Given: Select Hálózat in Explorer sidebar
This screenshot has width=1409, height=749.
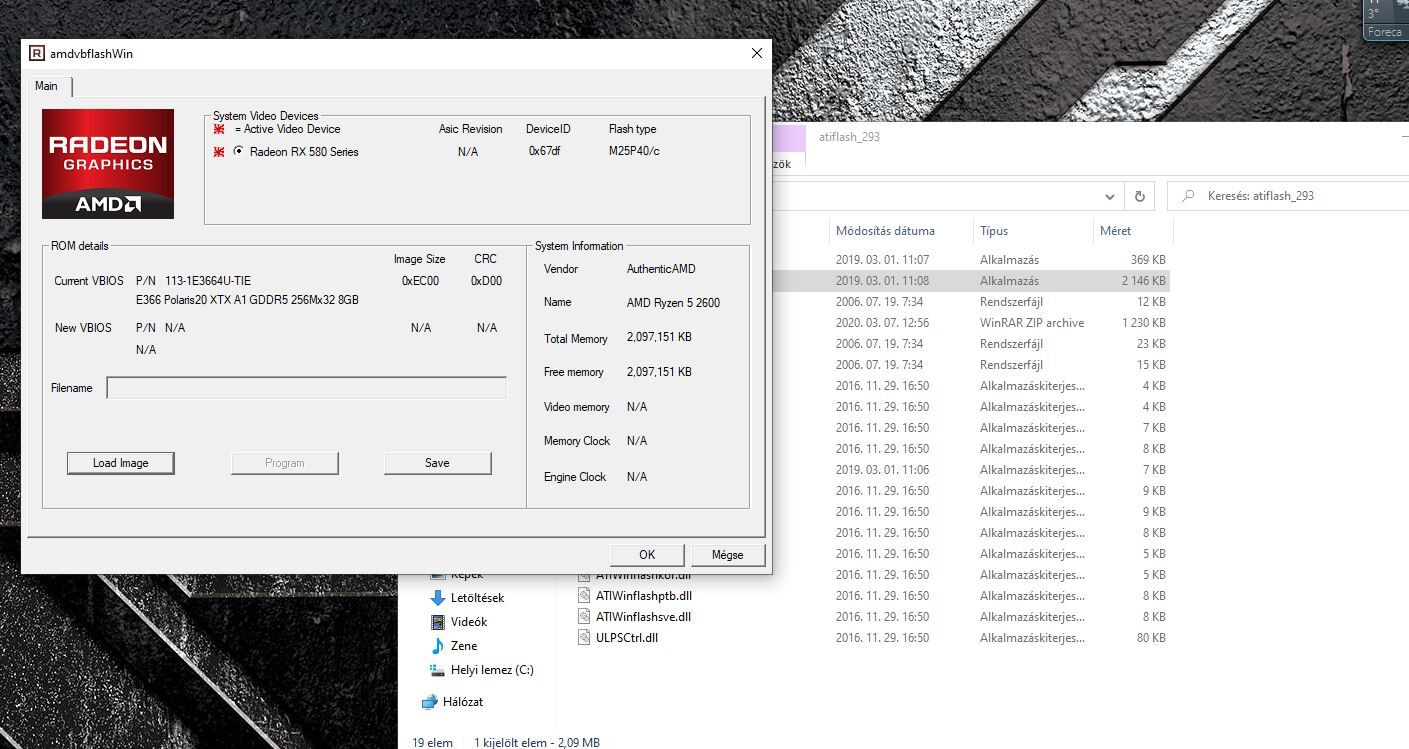Looking at the screenshot, I should pos(463,702).
